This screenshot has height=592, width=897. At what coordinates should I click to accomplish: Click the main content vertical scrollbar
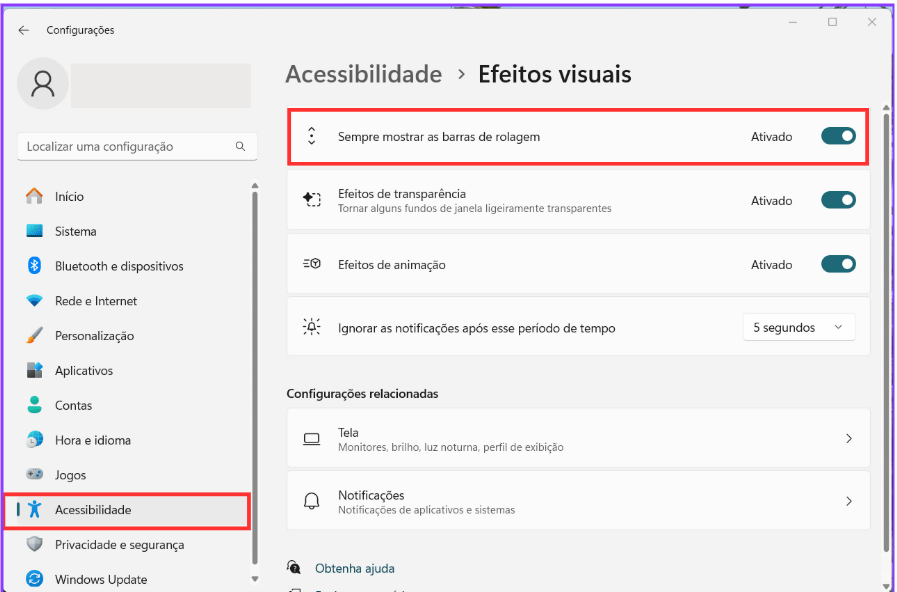[885, 330]
